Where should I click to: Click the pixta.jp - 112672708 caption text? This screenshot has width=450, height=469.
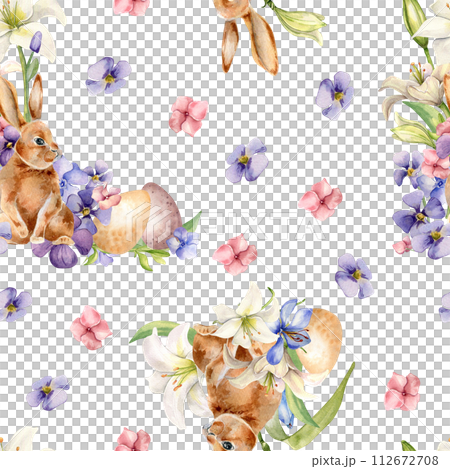click(375, 461)
